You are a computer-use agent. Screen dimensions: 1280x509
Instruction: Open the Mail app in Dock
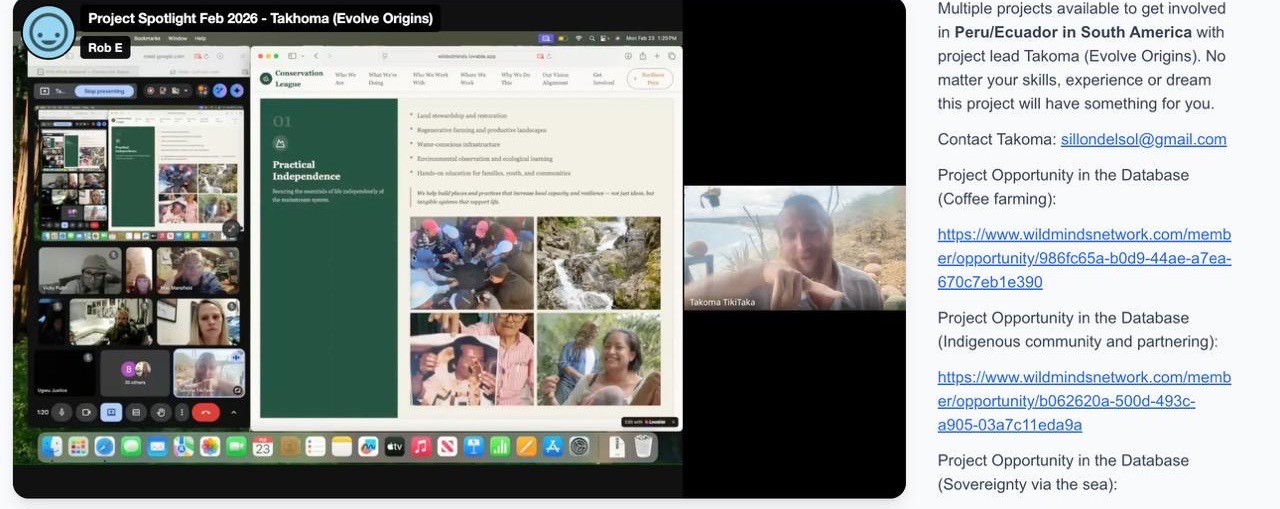[157, 447]
